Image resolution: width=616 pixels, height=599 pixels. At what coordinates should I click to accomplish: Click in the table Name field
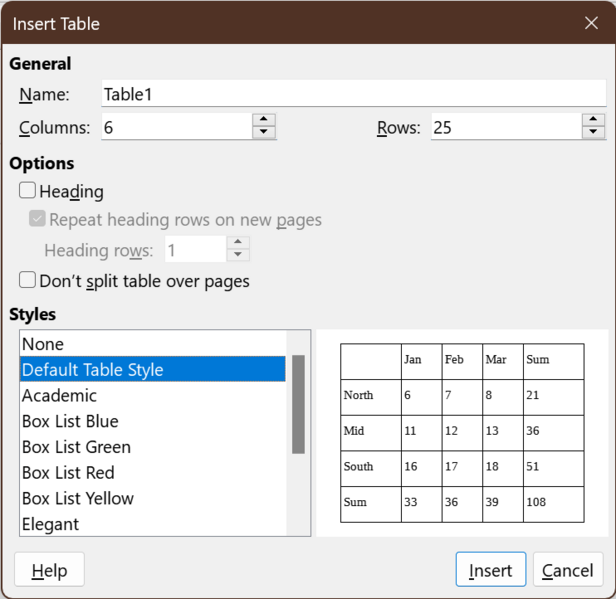click(x=353, y=94)
